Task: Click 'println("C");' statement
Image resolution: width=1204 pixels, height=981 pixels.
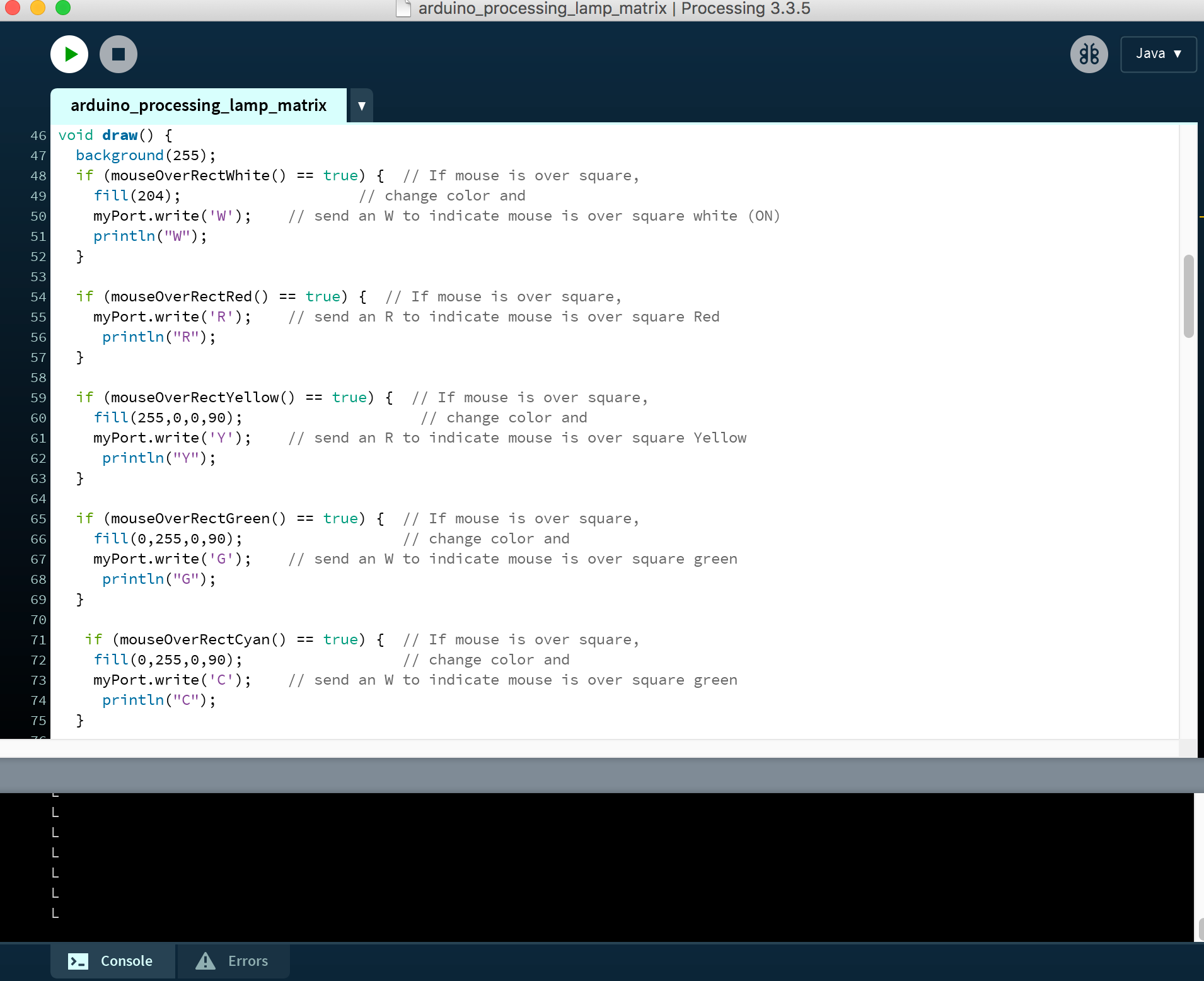Action: click(159, 700)
